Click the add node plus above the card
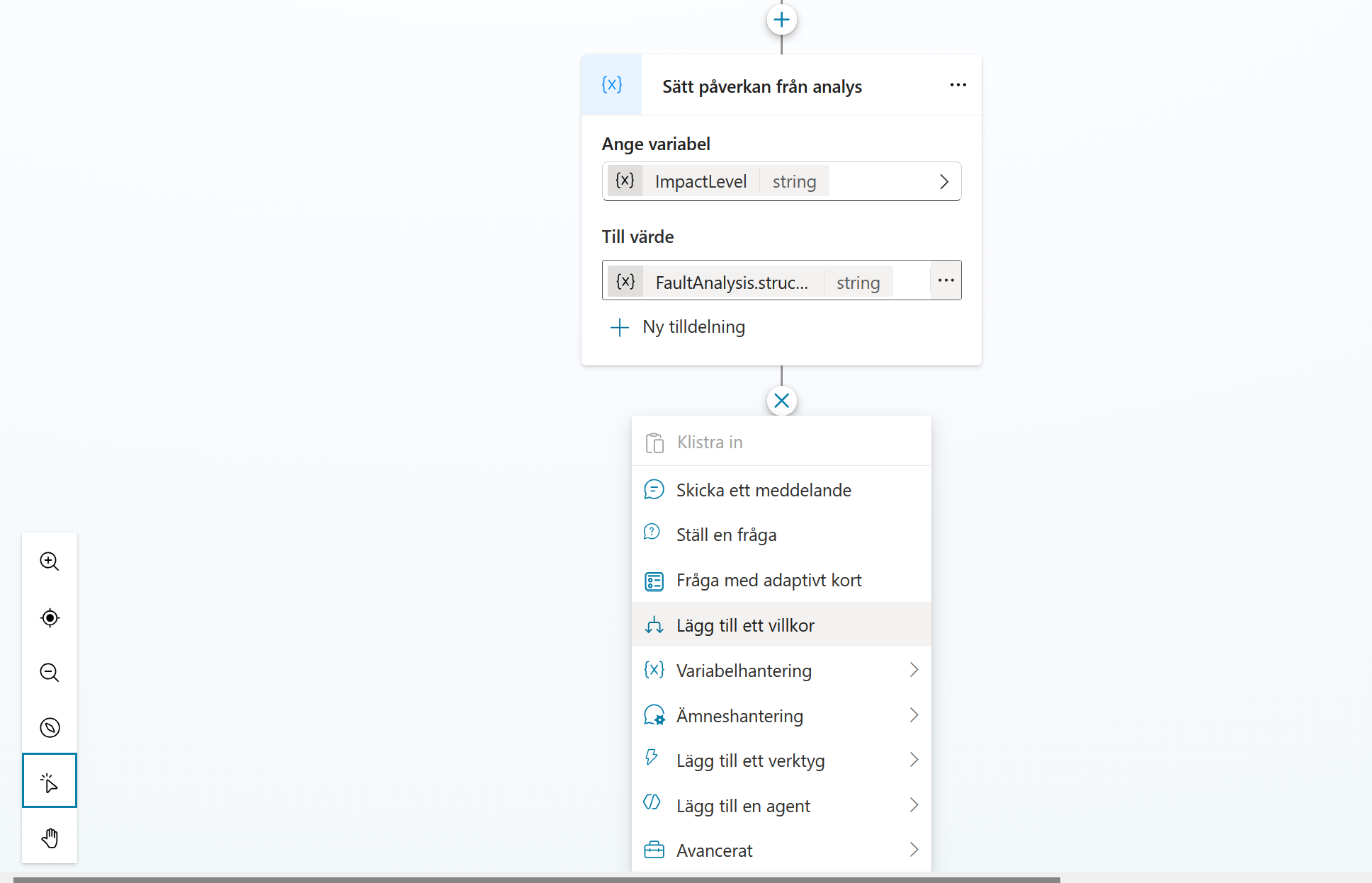This screenshot has height=883, width=1372. [781, 20]
